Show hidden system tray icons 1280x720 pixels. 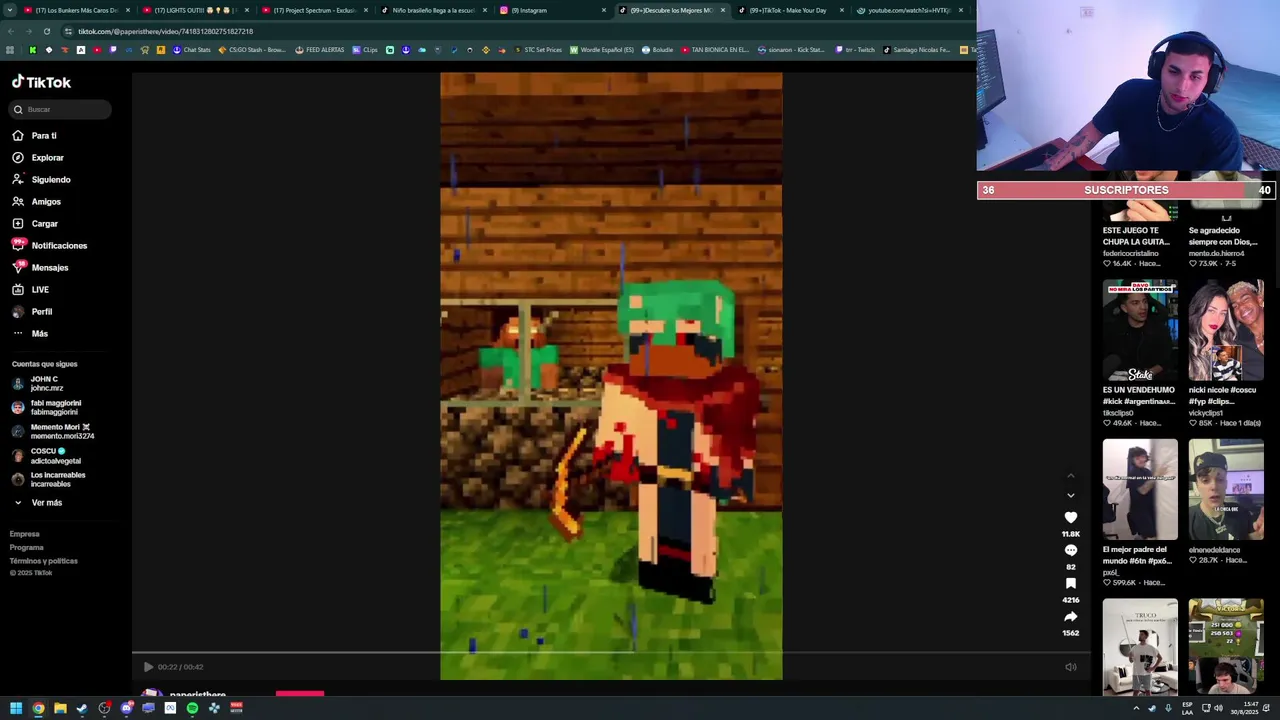coord(1136,708)
